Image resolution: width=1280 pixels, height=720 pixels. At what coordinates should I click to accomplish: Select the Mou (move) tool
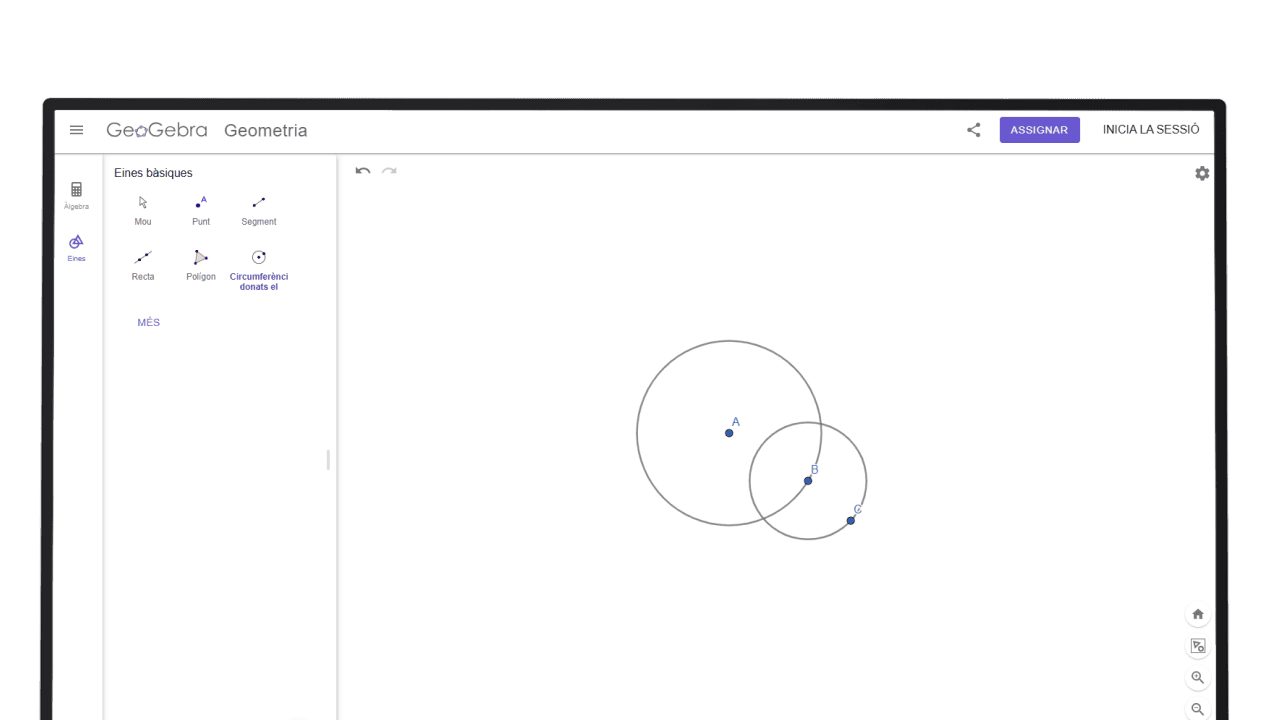143,209
